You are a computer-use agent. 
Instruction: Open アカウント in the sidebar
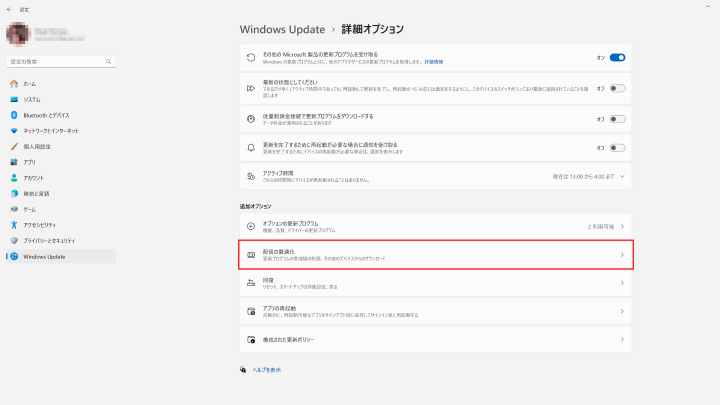click(61, 178)
